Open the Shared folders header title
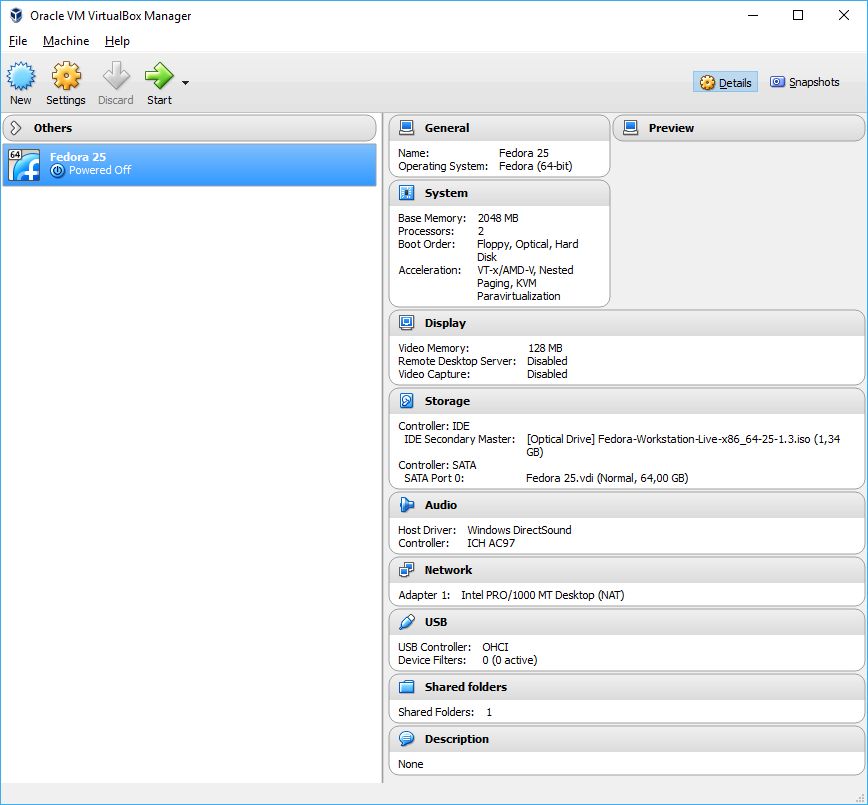 tap(466, 687)
